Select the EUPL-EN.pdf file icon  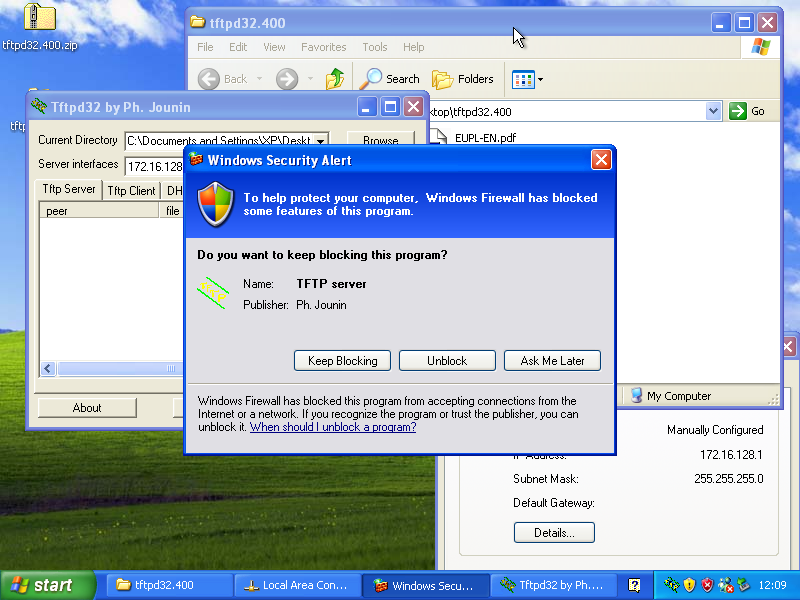(442, 138)
